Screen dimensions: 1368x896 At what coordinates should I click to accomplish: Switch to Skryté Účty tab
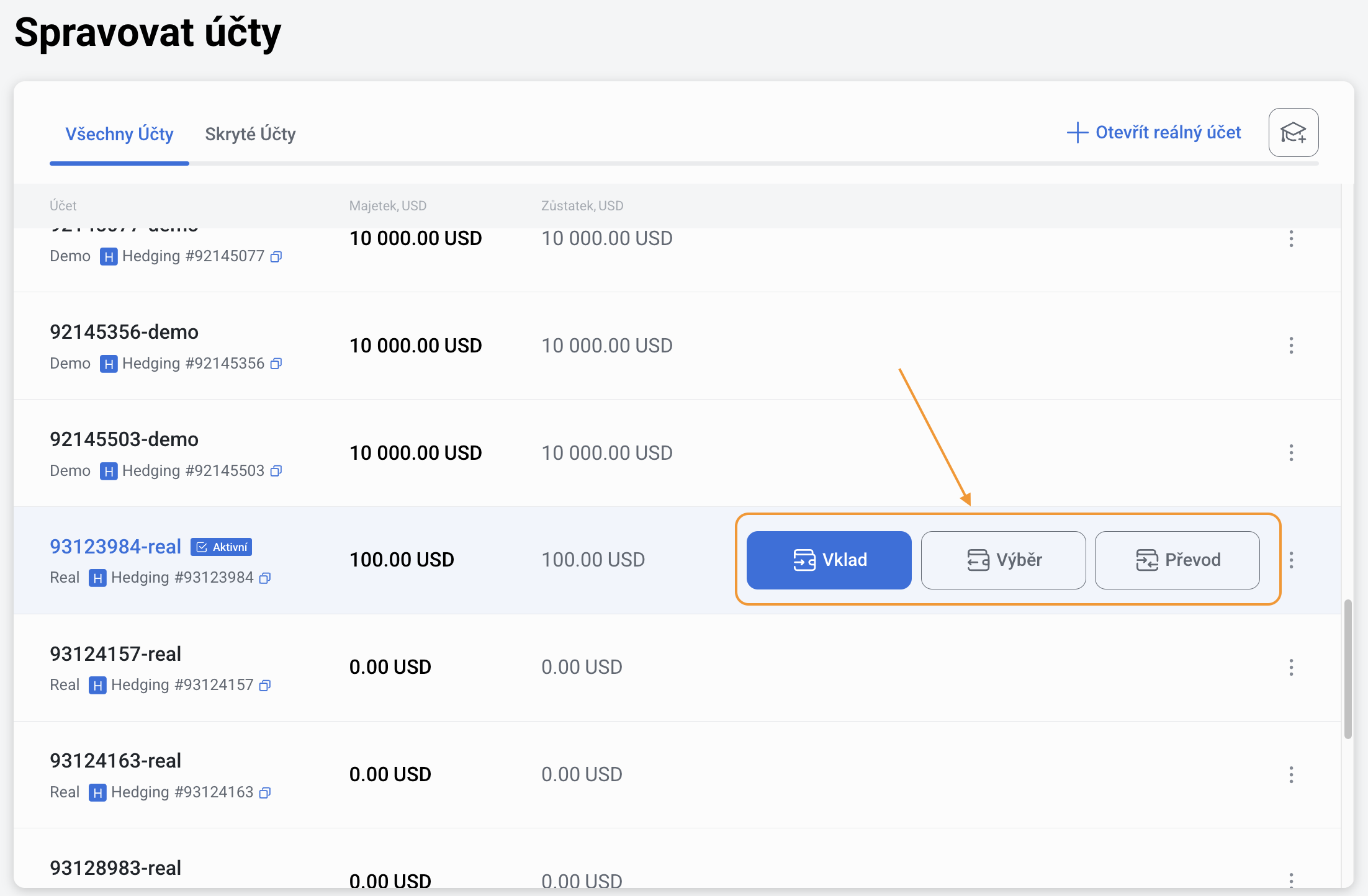pyautogui.click(x=250, y=134)
